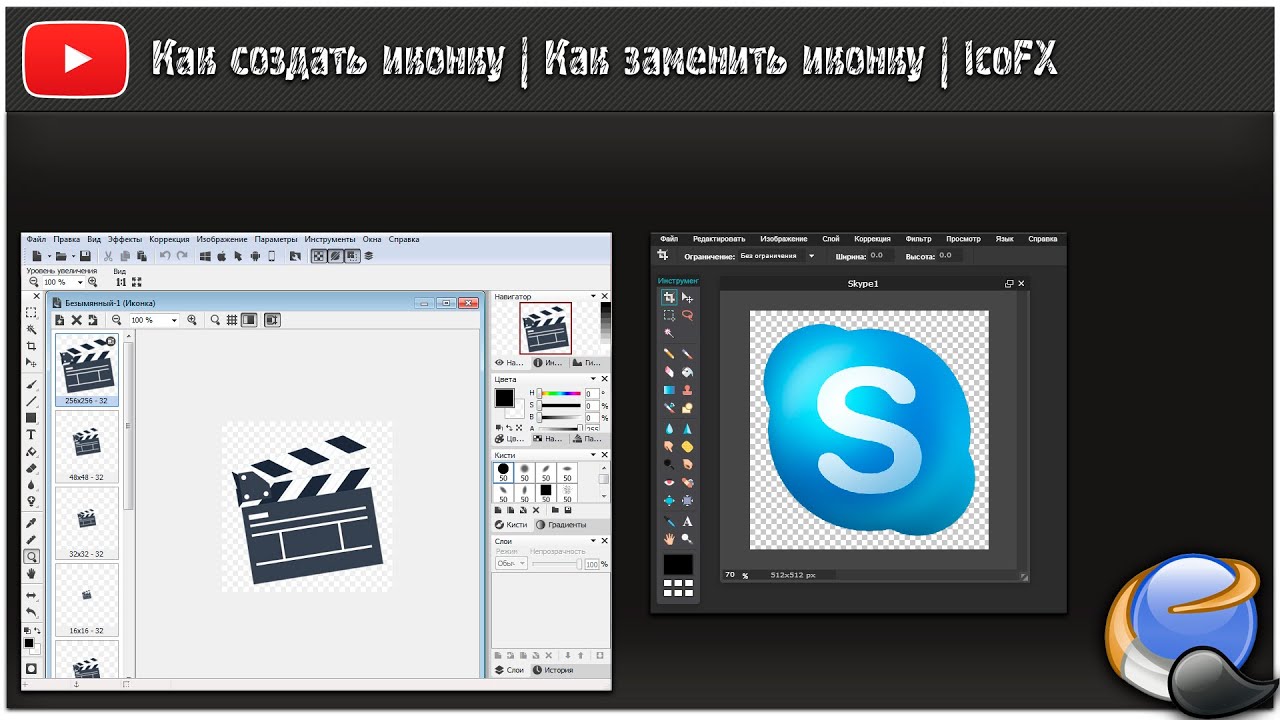Click the Apple logo icon in IcoFX toolbar
This screenshot has width=1280, height=720.
click(x=221, y=256)
